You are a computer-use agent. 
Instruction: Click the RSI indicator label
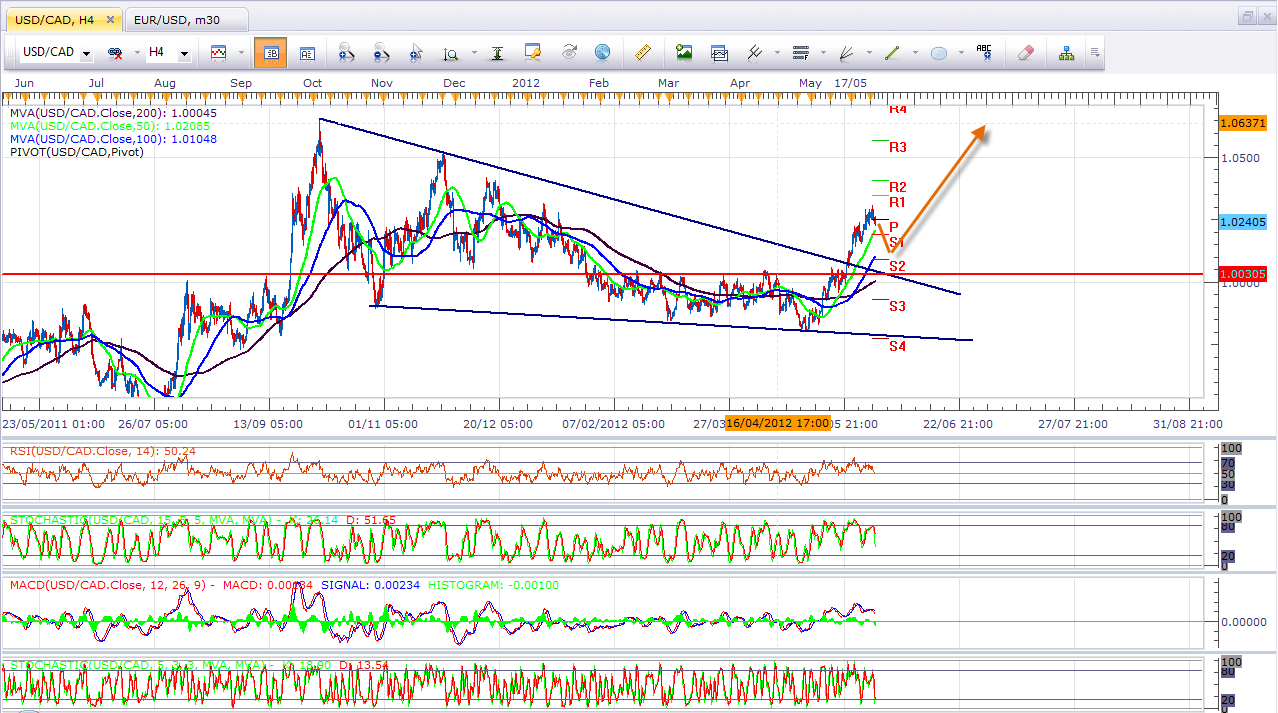point(102,451)
